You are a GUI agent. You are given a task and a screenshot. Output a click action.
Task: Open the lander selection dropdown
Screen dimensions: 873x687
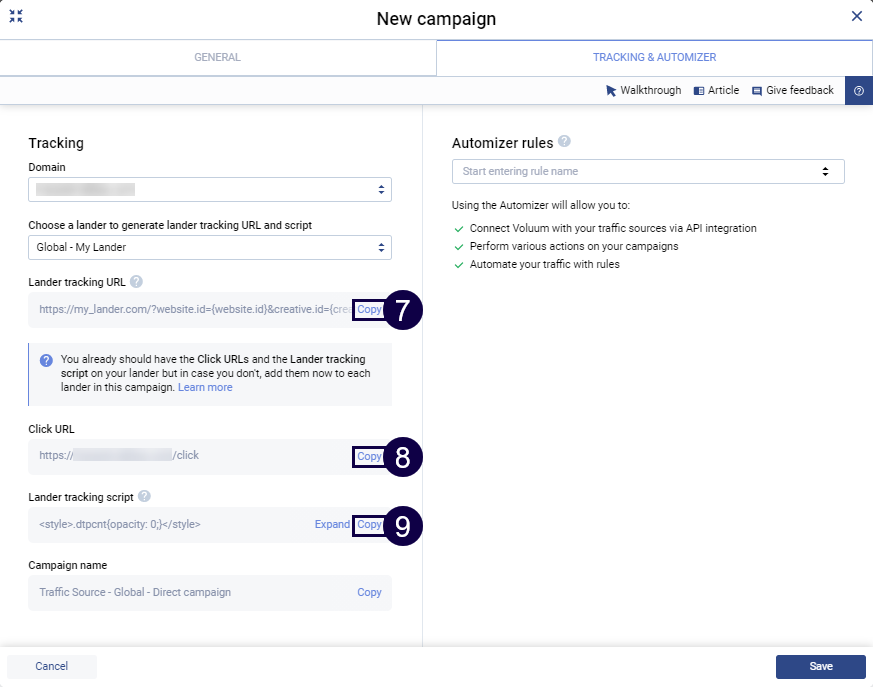[x=210, y=247]
